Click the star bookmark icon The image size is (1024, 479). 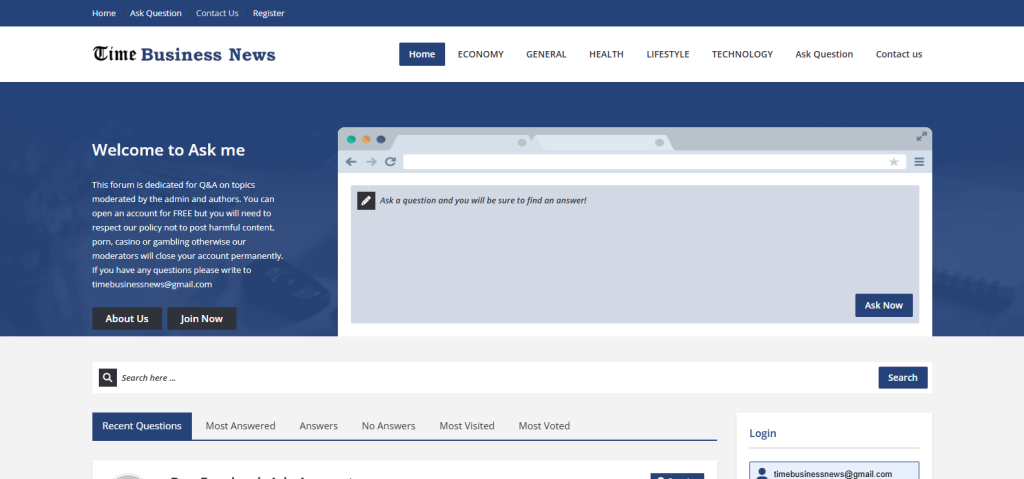pos(894,162)
